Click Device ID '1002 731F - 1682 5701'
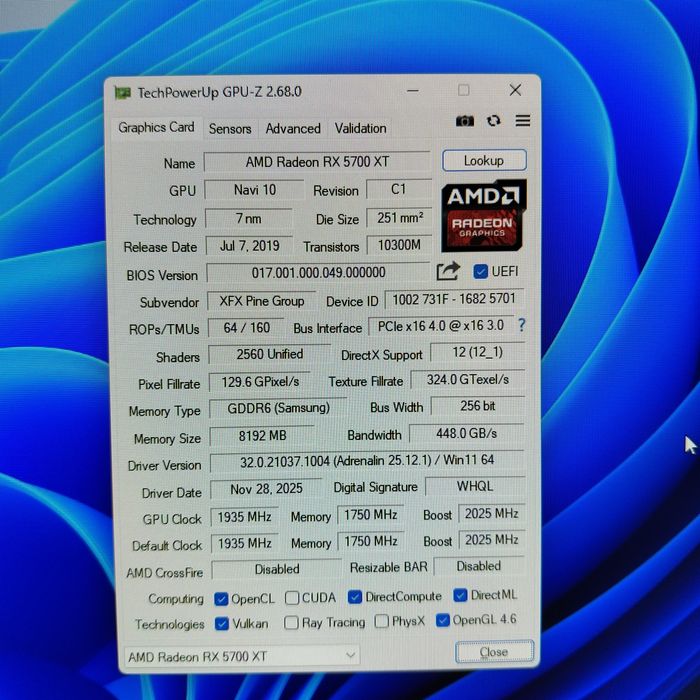 (x=454, y=299)
